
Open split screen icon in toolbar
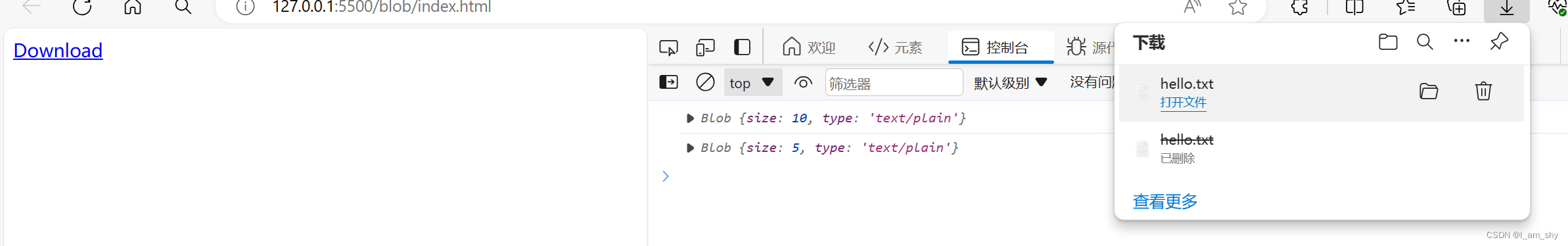point(1354,7)
